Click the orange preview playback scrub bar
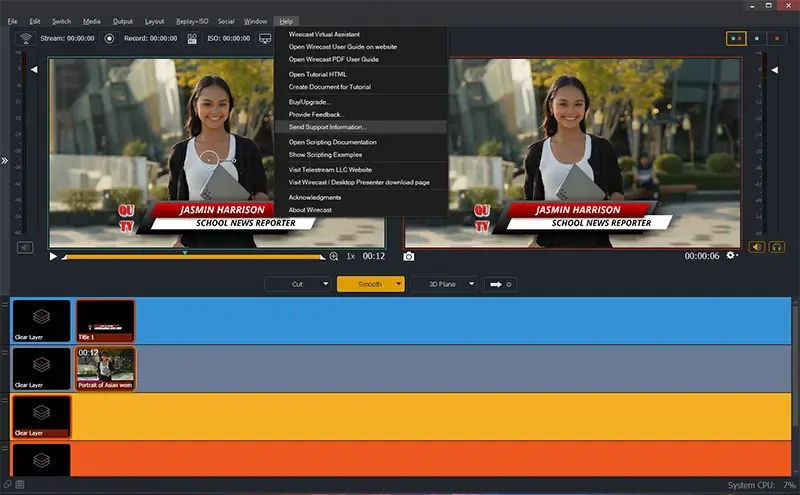The height and width of the screenshot is (495, 800). [193, 257]
